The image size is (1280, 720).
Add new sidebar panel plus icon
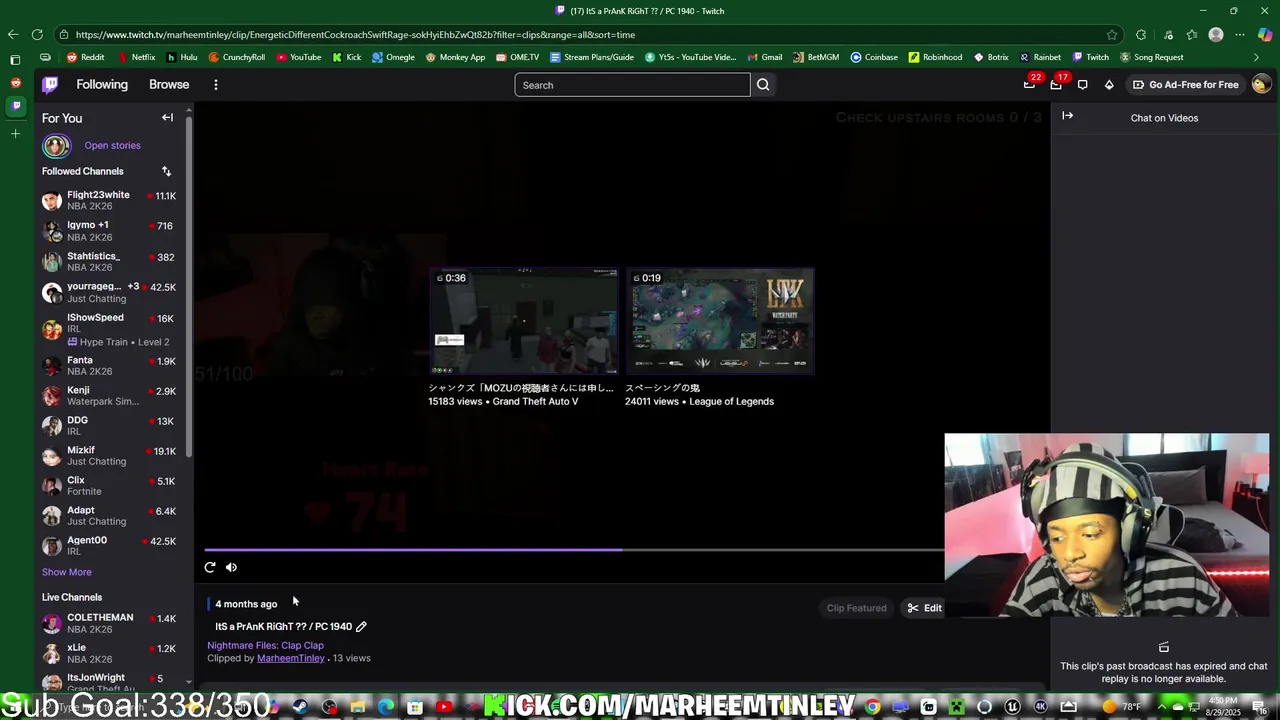pos(15,133)
